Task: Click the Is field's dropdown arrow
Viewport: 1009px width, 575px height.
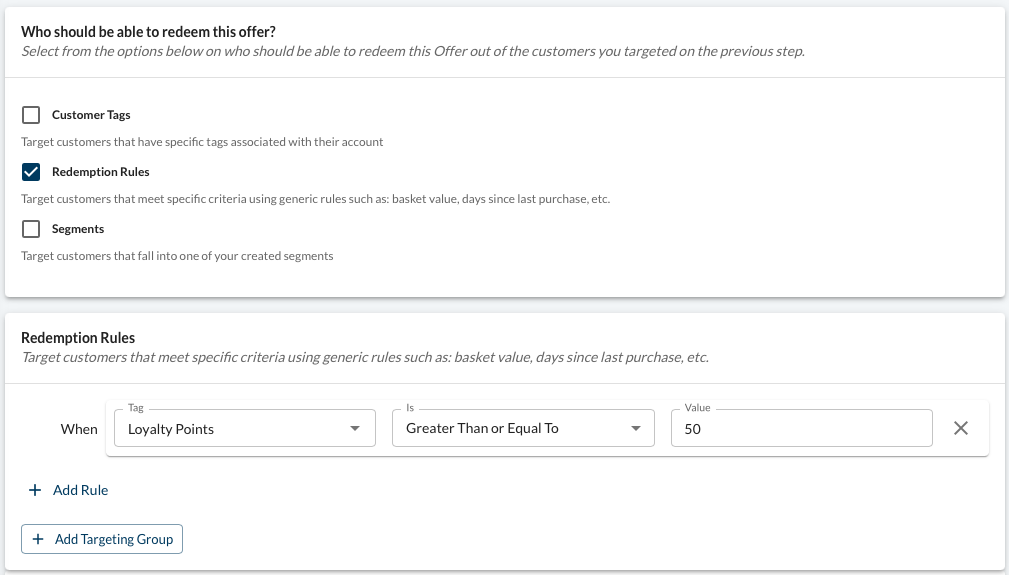Action: (x=635, y=429)
